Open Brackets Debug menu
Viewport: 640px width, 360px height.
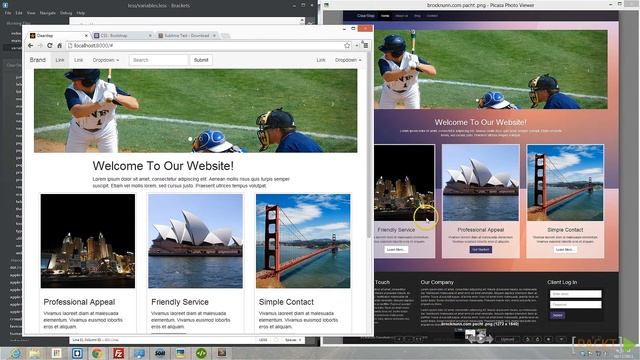(66, 13)
